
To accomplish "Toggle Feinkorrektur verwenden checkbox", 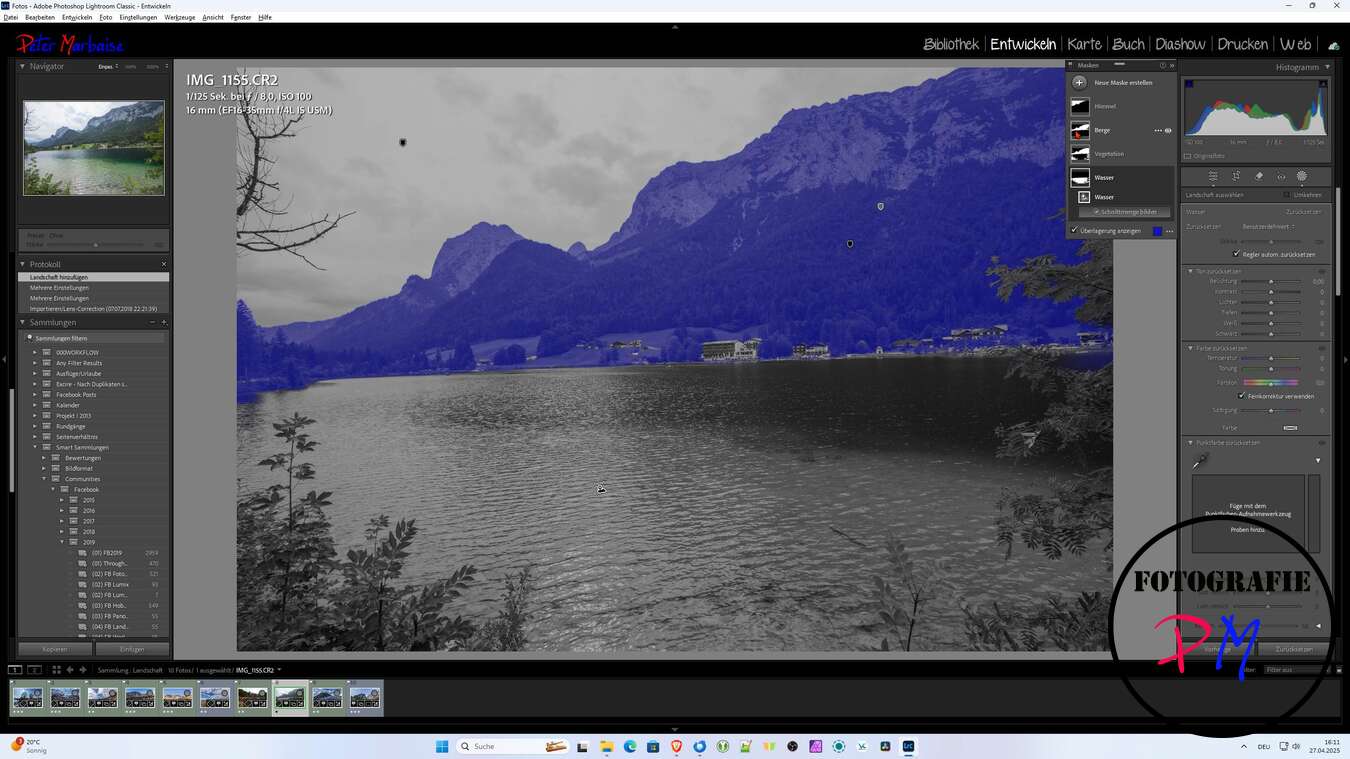I will coord(1241,396).
